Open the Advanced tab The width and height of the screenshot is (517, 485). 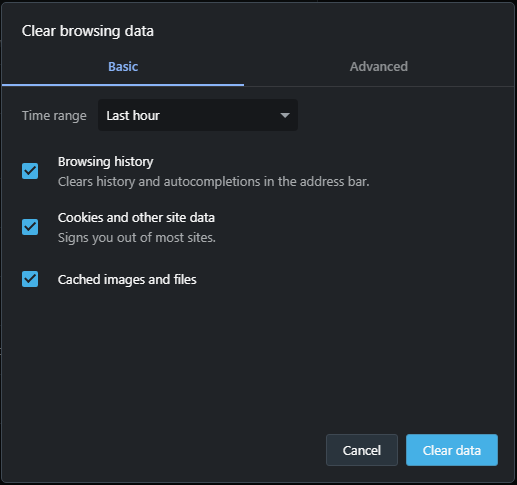tap(379, 67)
